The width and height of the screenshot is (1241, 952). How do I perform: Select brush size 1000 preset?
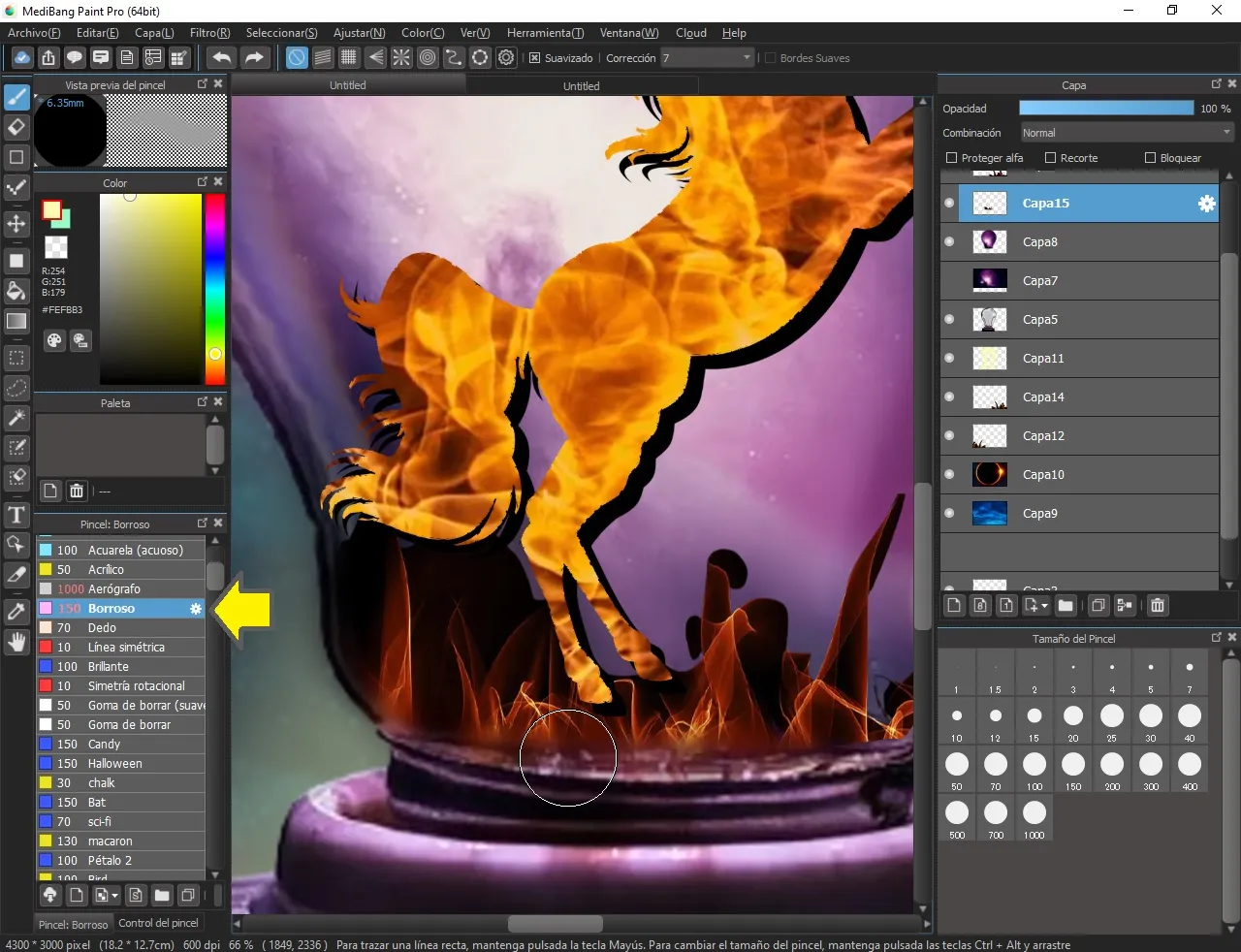point(1034,818)
